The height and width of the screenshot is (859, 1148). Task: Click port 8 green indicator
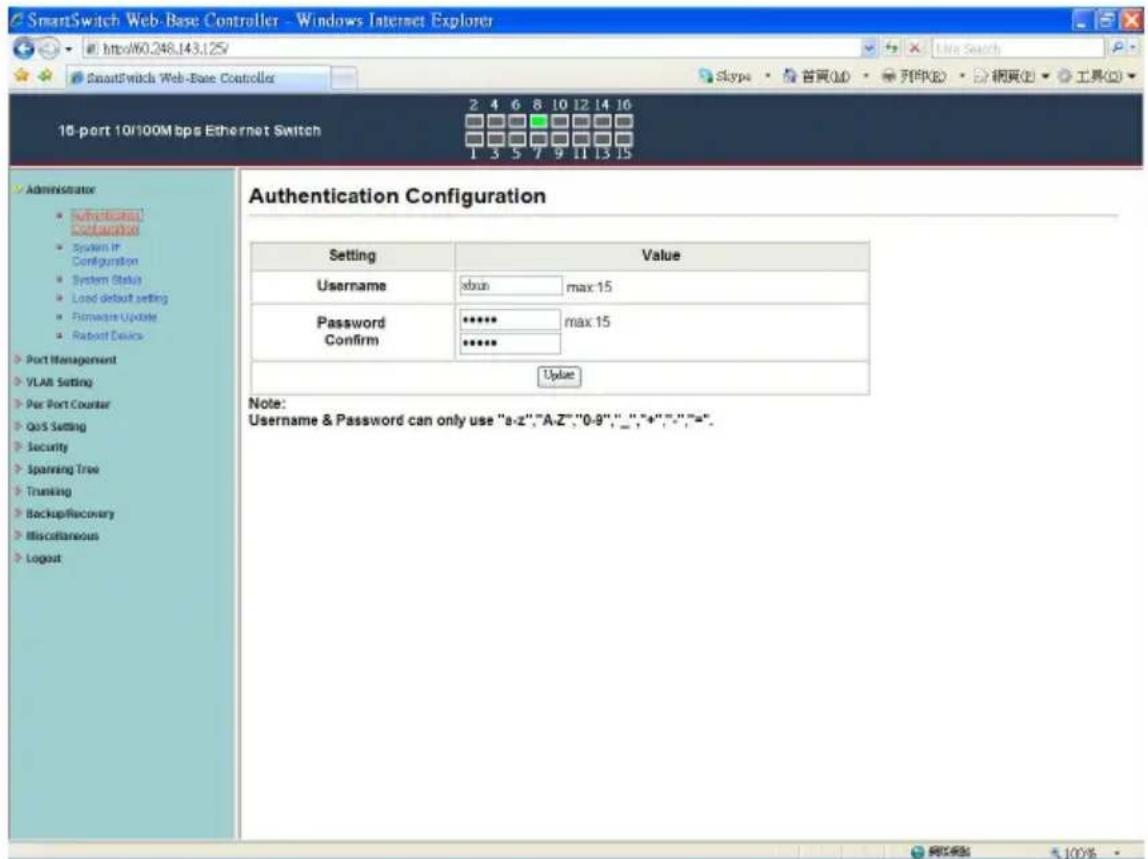(x=538, y=121)
